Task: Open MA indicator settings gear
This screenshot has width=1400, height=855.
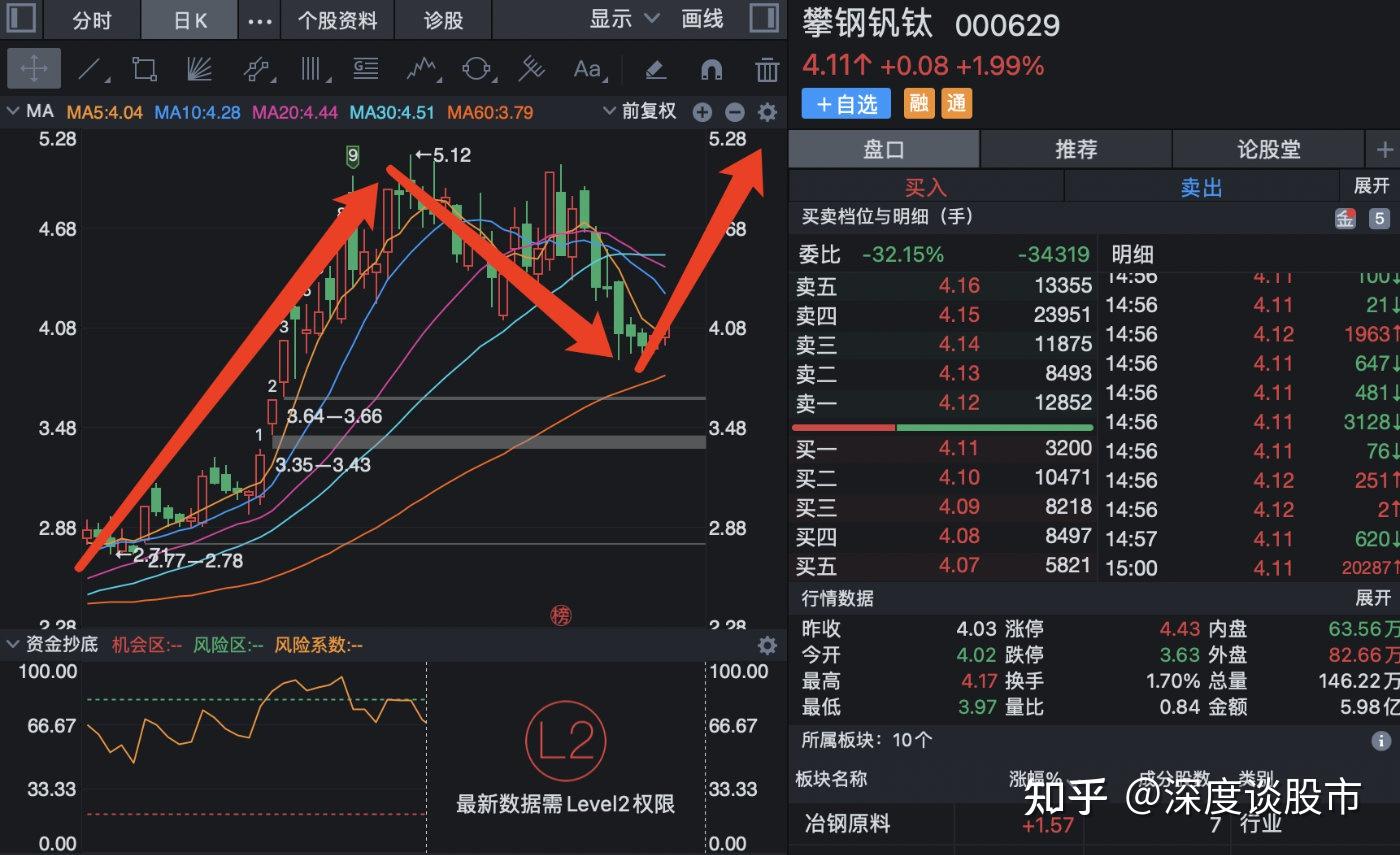Action: [x=767, y=112]
